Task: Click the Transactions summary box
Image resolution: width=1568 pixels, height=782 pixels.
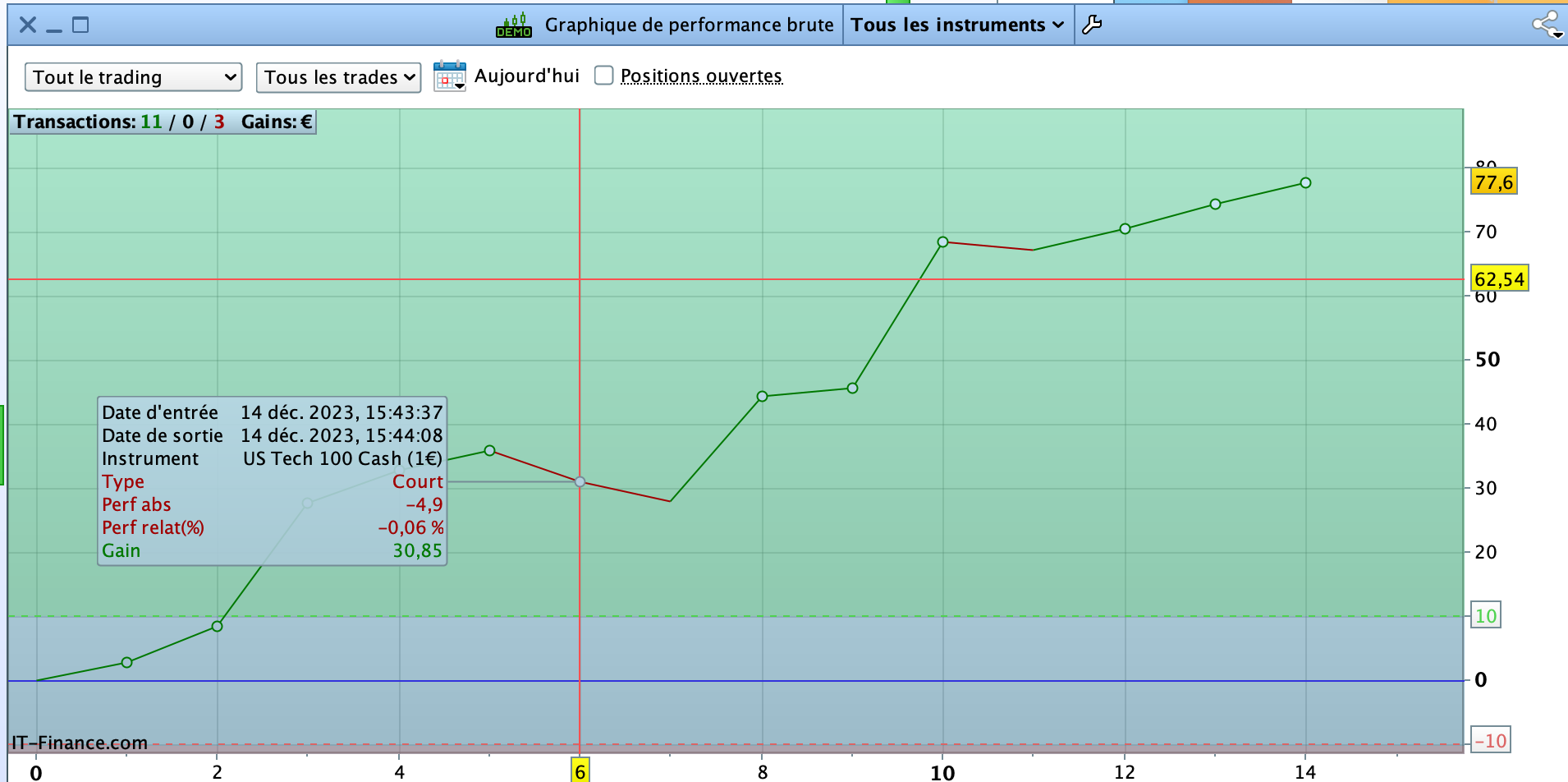Action: click(x=163, y=122)
